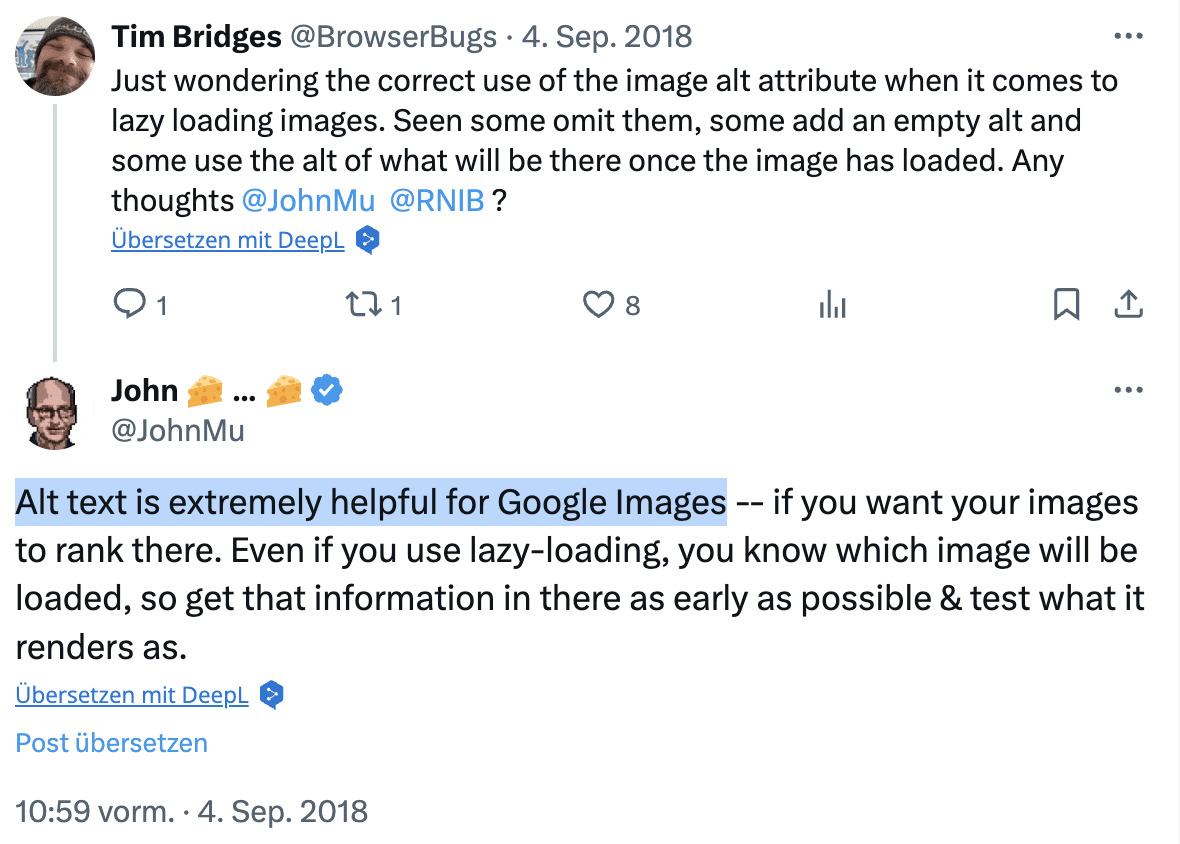Click the DeepL logo beside Tim's translate link
The height and width of the screenshot is (844, 1180).
click(367, 240)
